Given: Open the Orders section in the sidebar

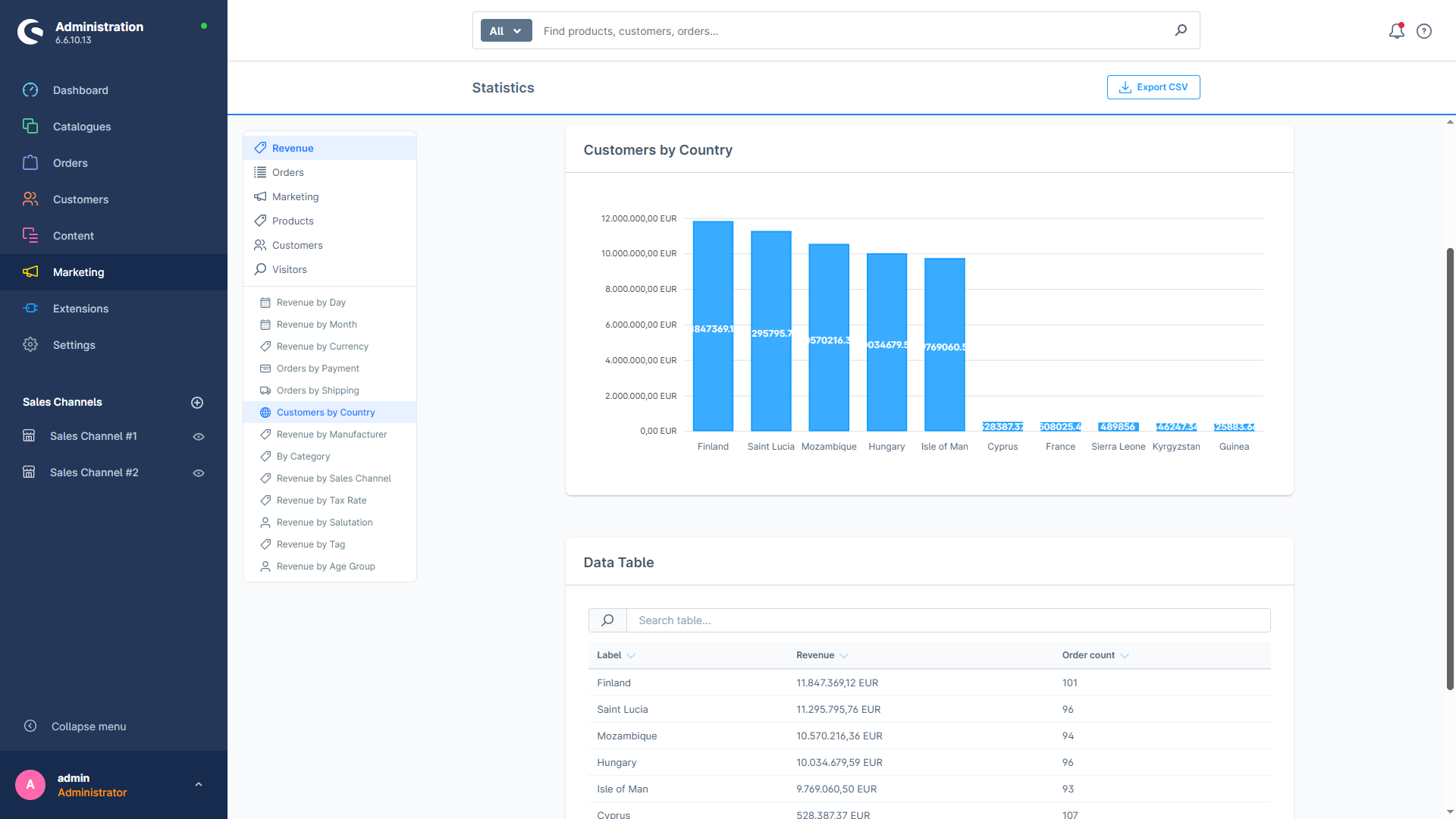Looking at the screenshot, I should point(71,162).
